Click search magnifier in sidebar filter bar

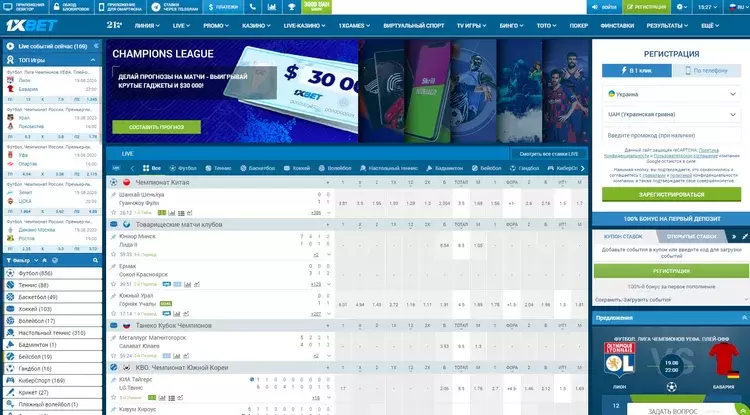click(x=95, y=261)
